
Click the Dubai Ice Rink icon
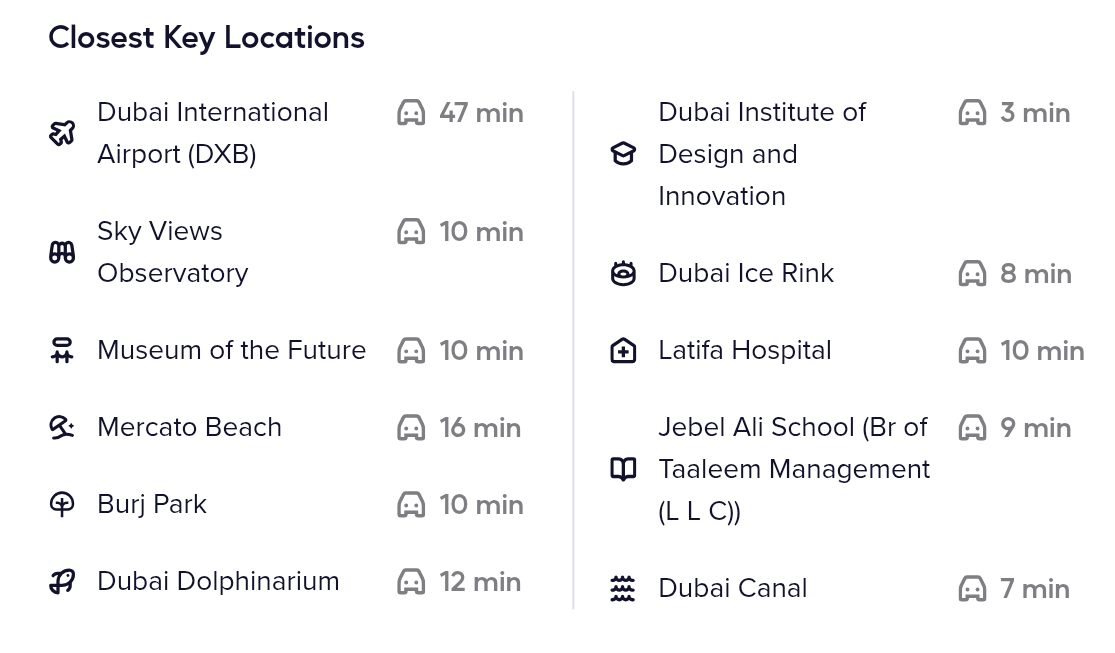(623, 273)
